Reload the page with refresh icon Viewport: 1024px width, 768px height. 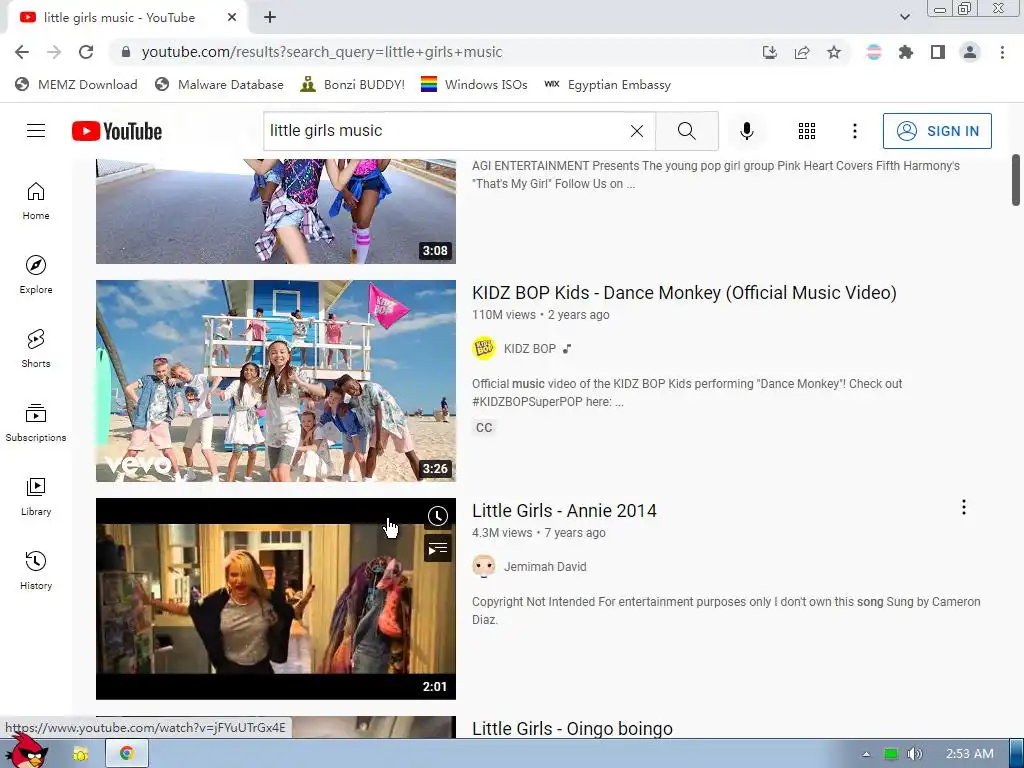86,52
